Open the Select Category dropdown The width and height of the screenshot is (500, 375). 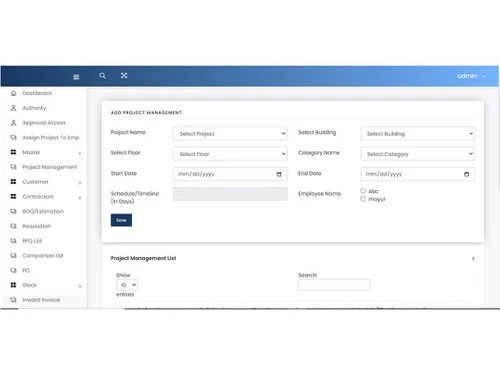418,154
